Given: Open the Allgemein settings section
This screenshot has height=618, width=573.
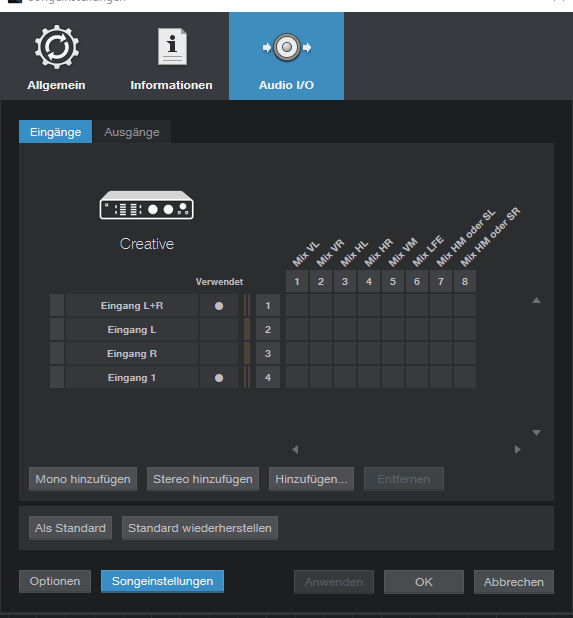Looking at the screenshot, I should point(56,56).
